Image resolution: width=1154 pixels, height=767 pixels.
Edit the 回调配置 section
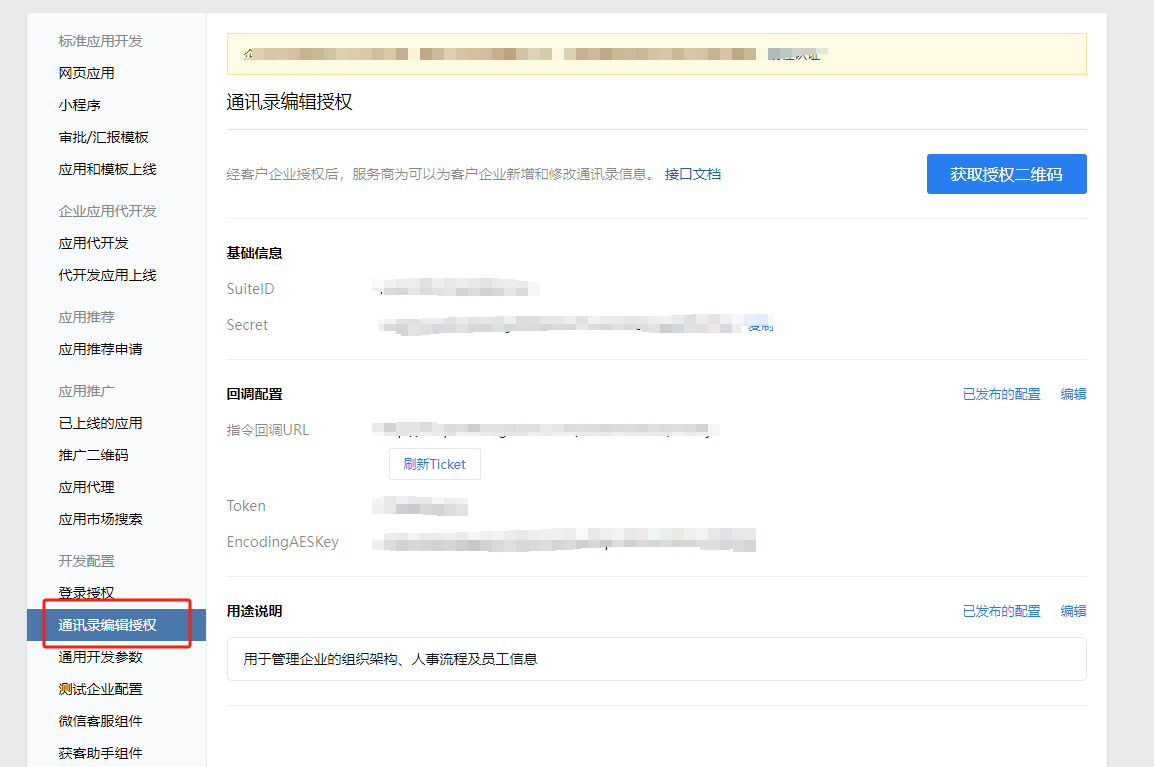(1073, 395)
